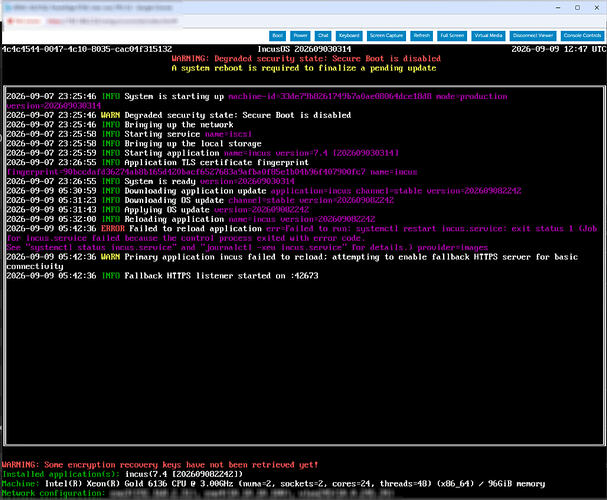This screenshot has height=500, width=607.
Task: Click the encryption recovery keys warning
Action: coord(160,464)
